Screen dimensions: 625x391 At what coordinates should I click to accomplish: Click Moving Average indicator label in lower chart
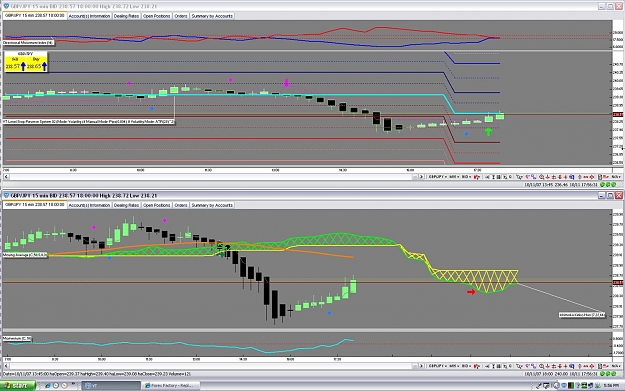[x=25, y=254]
